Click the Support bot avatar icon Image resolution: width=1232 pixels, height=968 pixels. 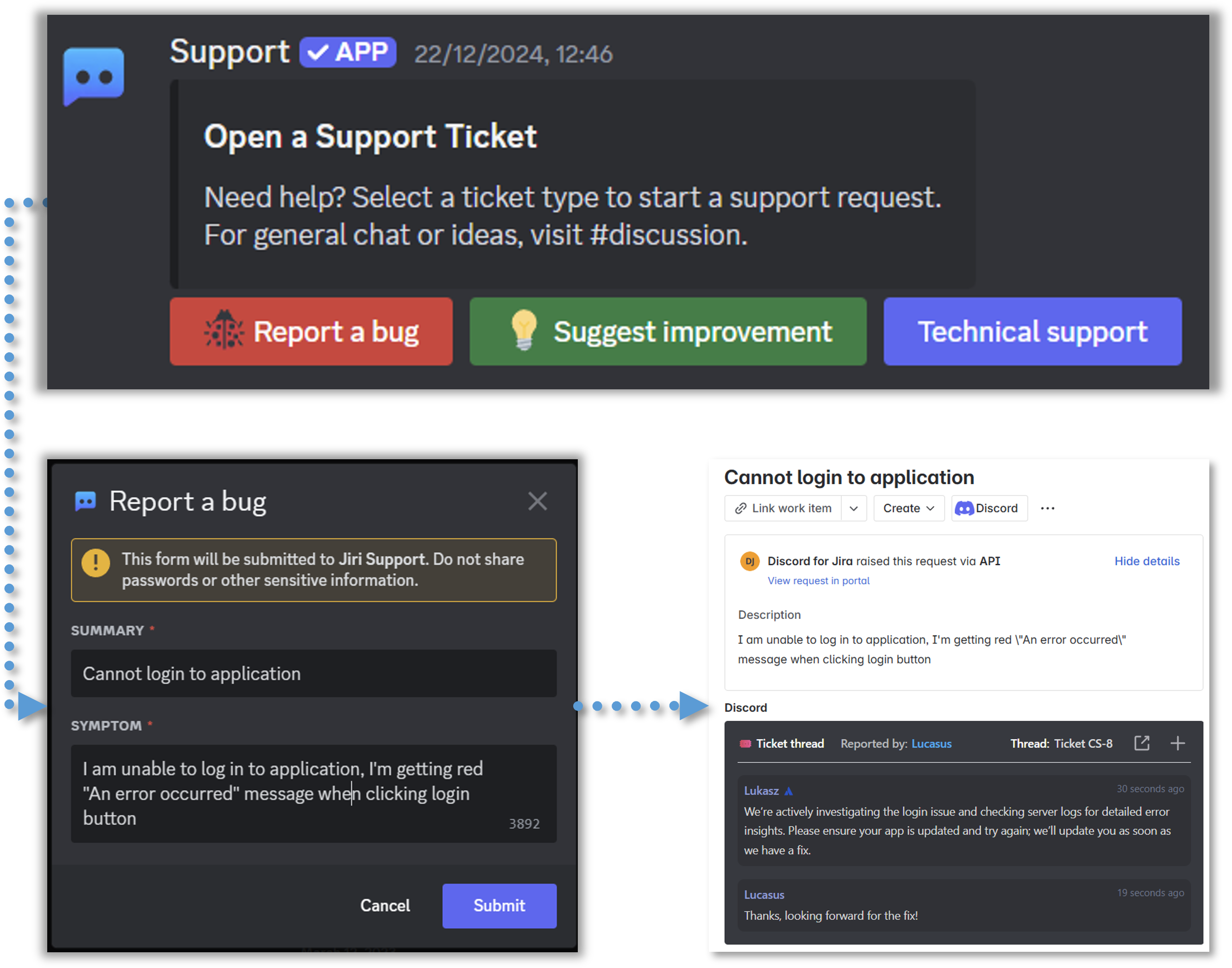93,75
